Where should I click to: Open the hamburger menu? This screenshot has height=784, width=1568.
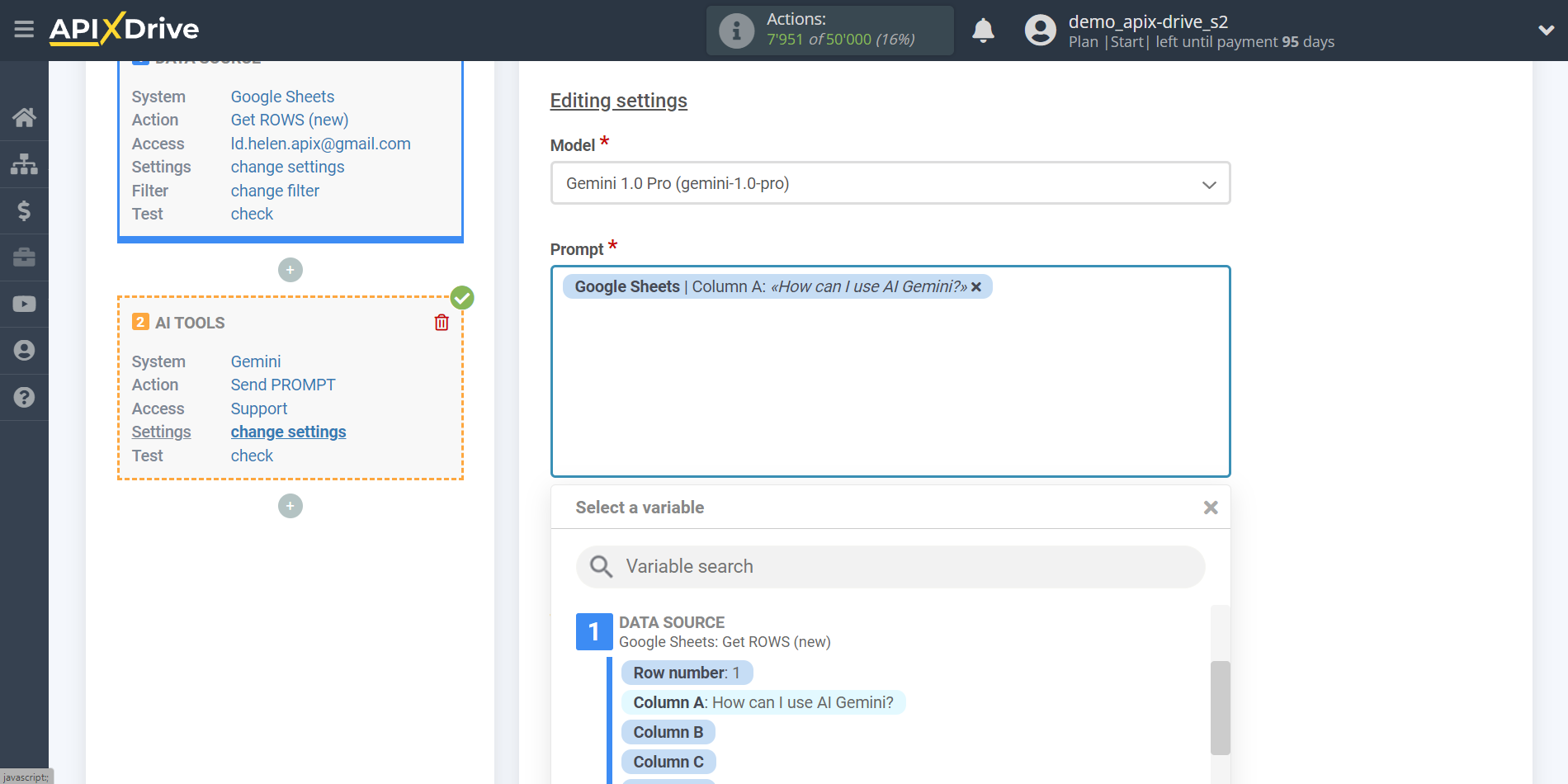(x=24, y=30)
